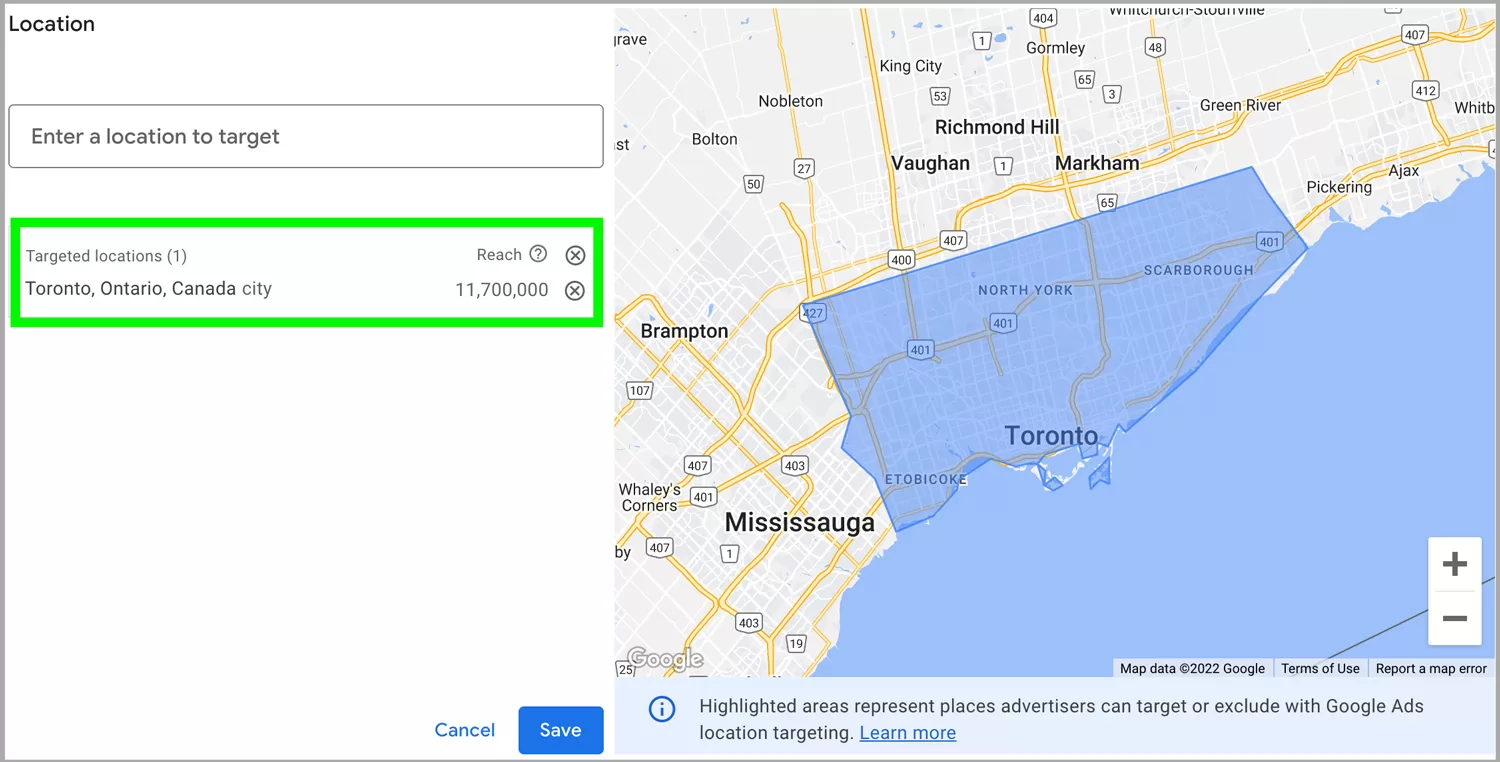Focus the 'Enter a location to target' field

pos(306,136)
